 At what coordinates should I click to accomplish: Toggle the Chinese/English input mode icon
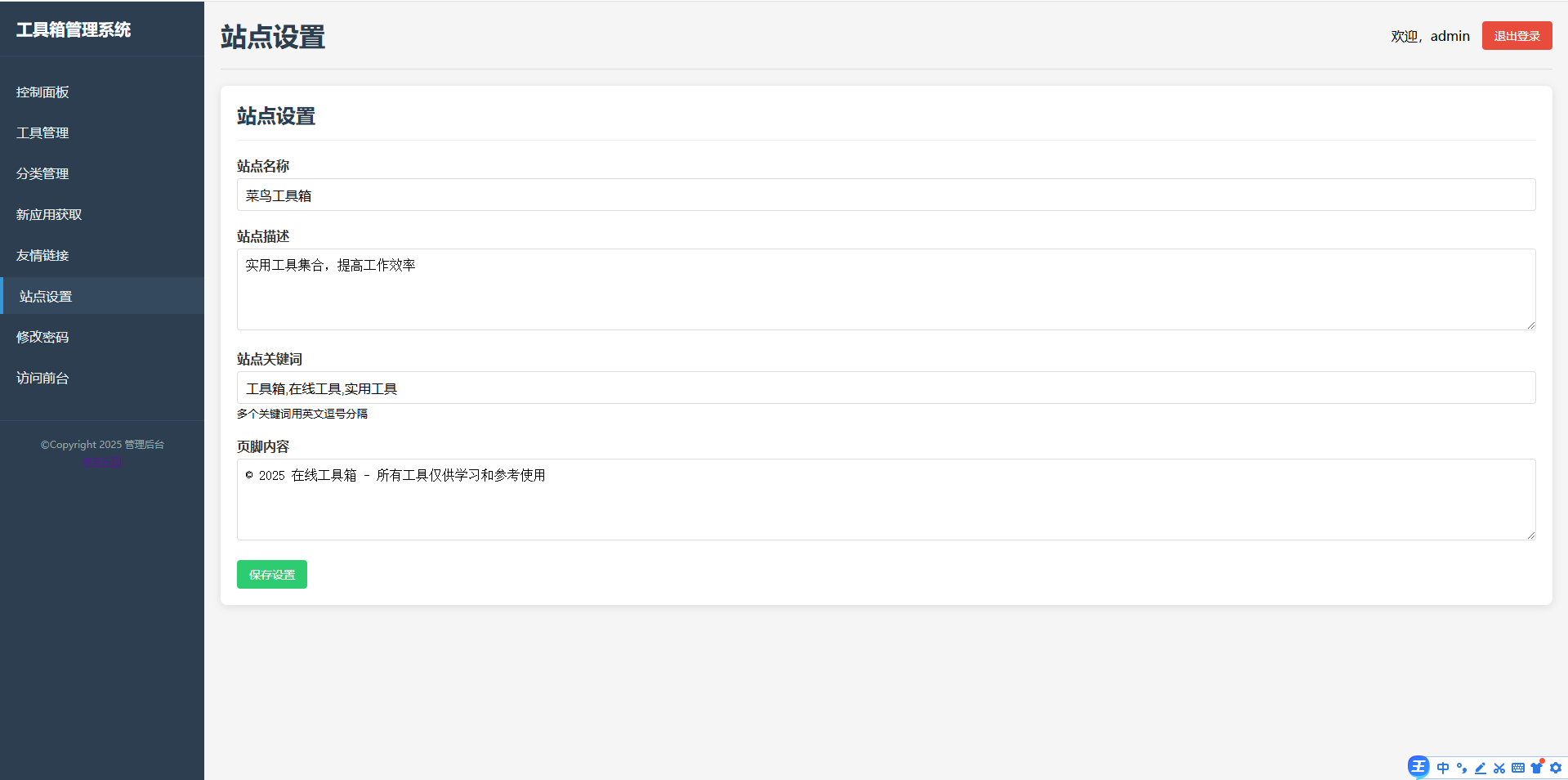point(1443,768)
